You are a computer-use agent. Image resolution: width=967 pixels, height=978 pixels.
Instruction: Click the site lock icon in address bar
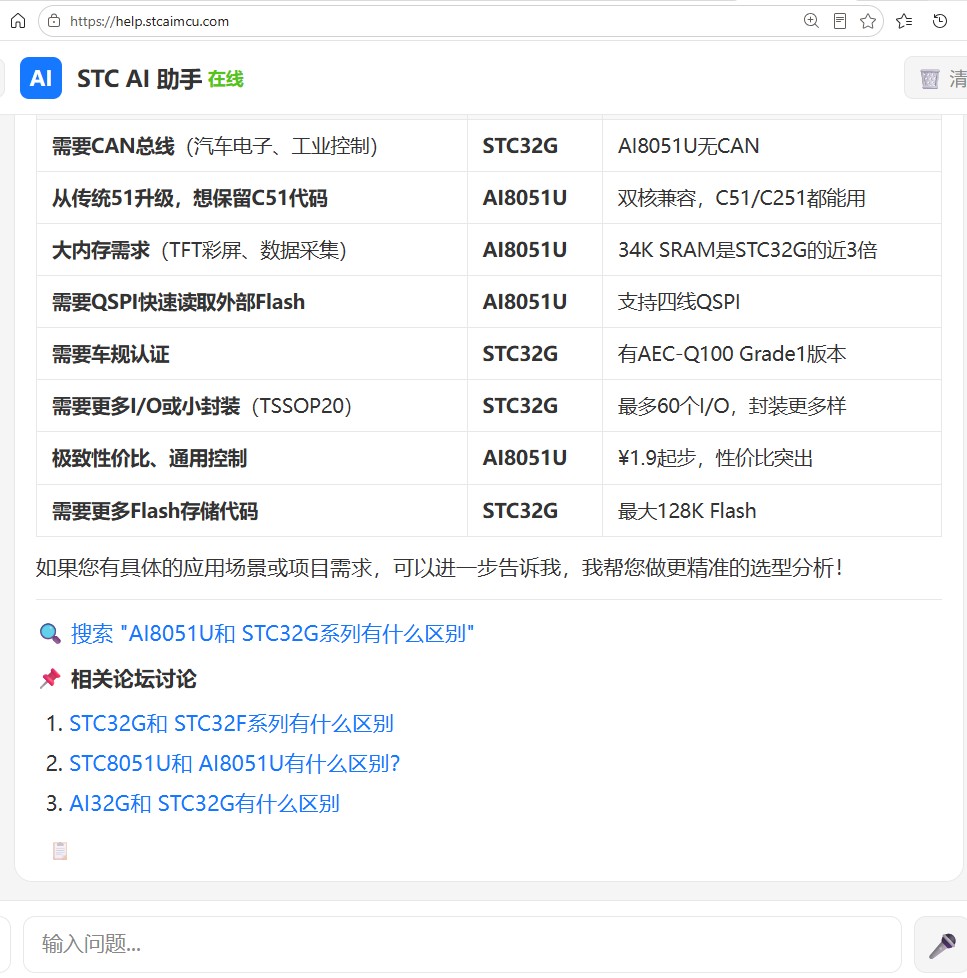coord(54,21)
